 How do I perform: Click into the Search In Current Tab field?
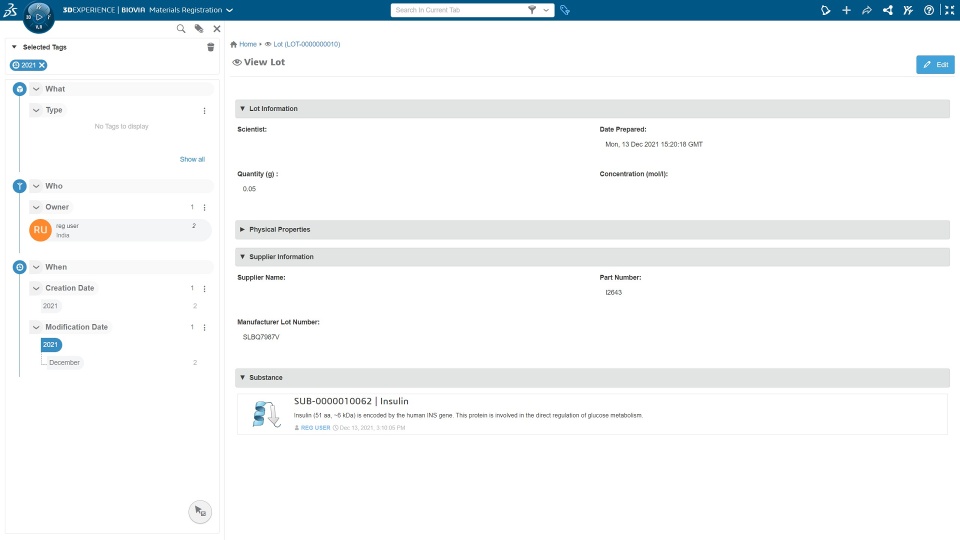coord(459,10)
